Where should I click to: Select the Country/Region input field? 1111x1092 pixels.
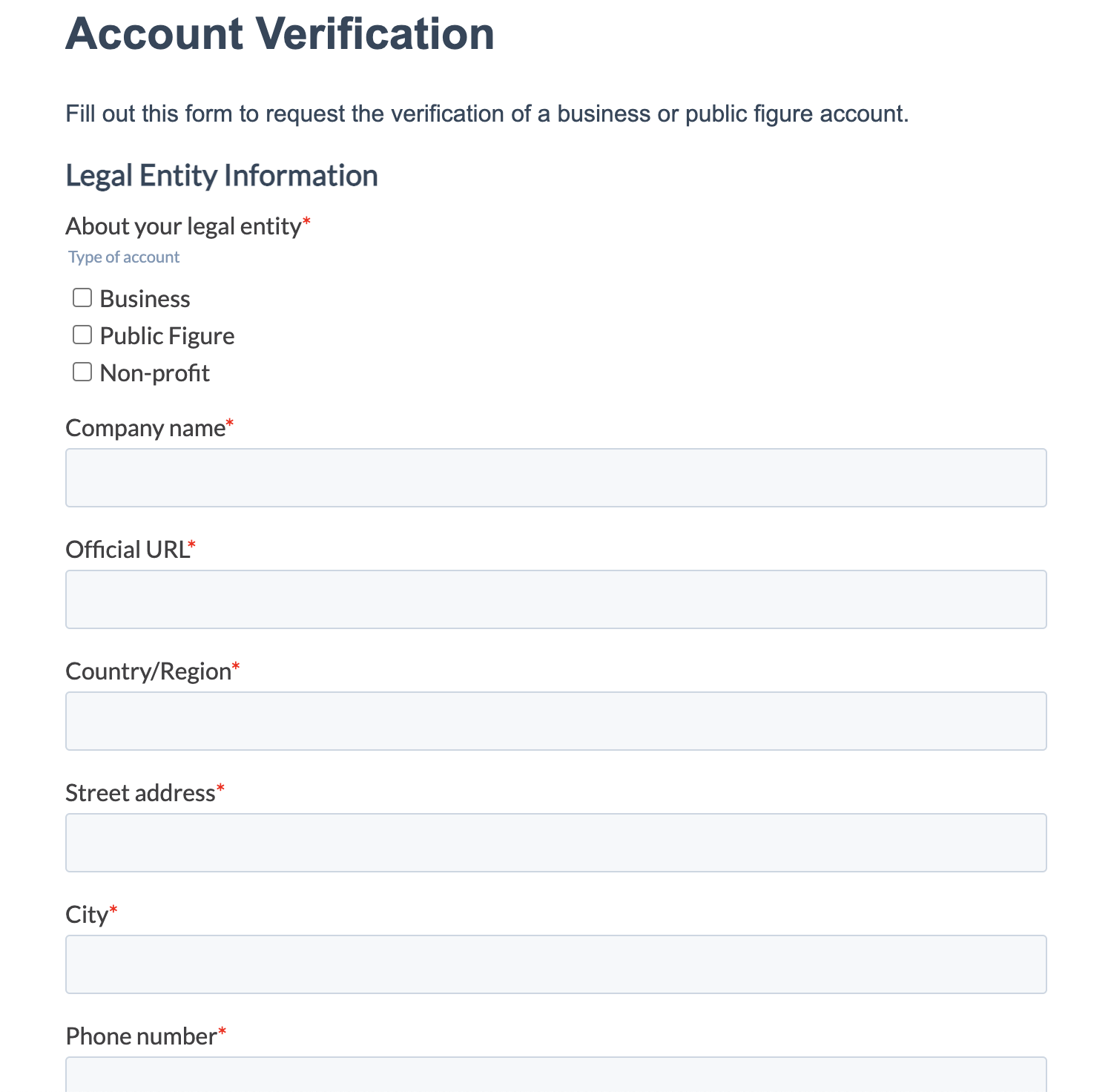click(555, 721)
